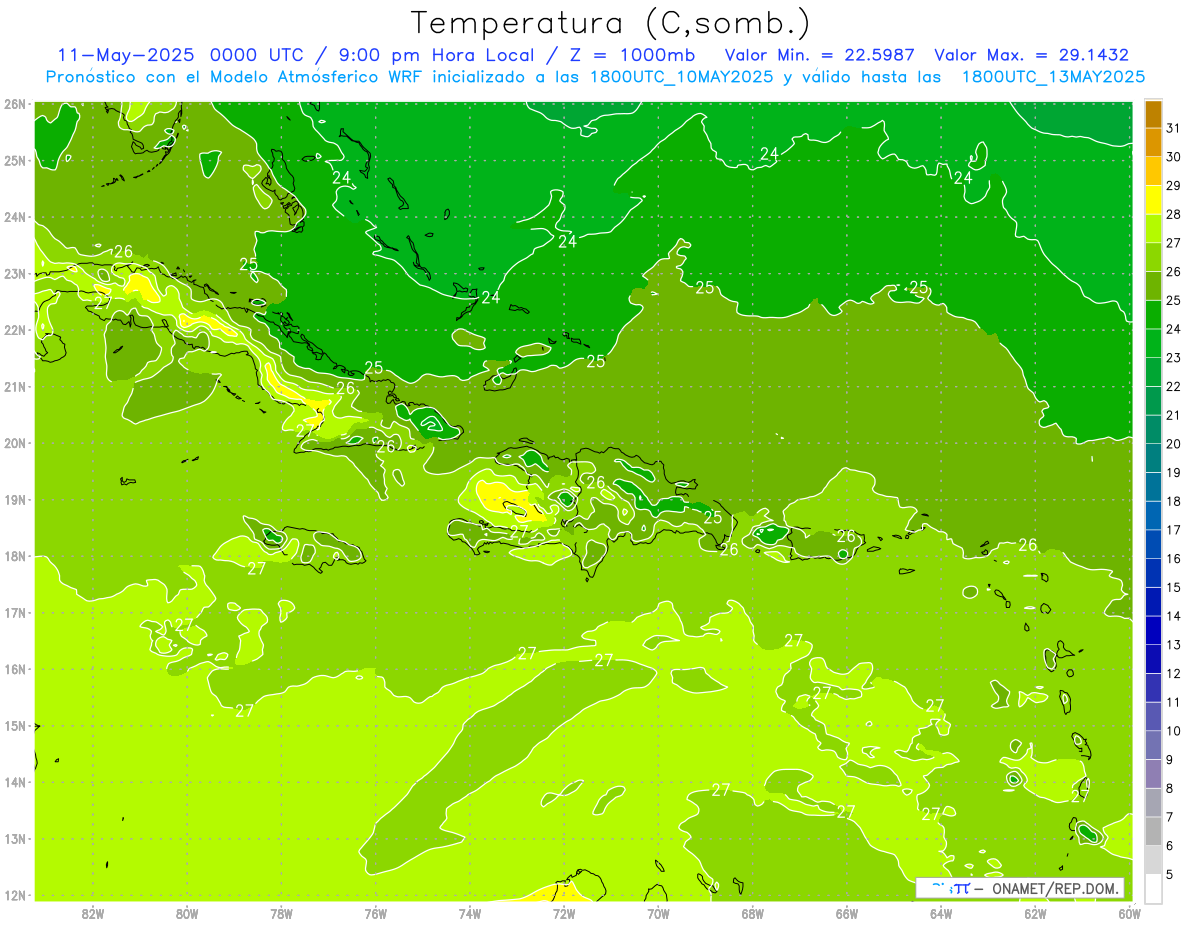
Task: Click the '12N' latitude axis label
Action: pos(15,895)
